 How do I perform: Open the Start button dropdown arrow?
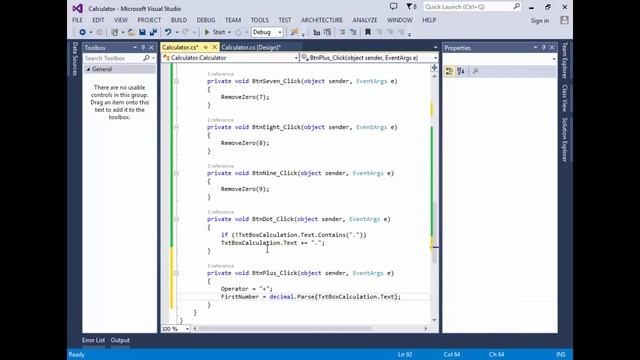[229, 32]
